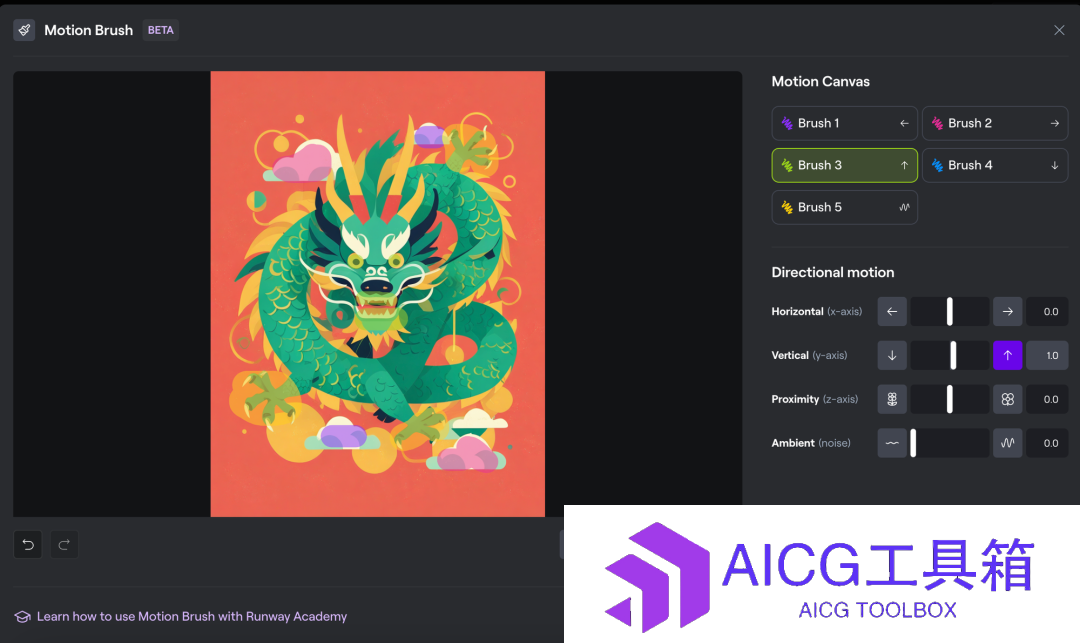Click the ambient less-noise wave icon
Screen dimensions: 1080x643
click(892, 443)
